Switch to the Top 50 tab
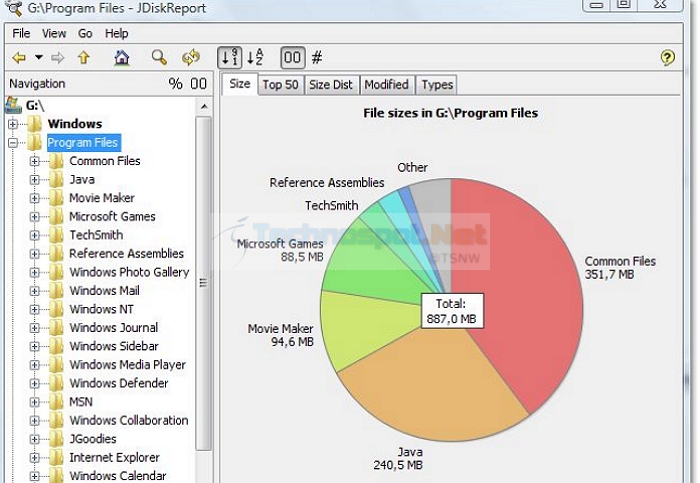The image size is (700, 483). click(280, 84)
